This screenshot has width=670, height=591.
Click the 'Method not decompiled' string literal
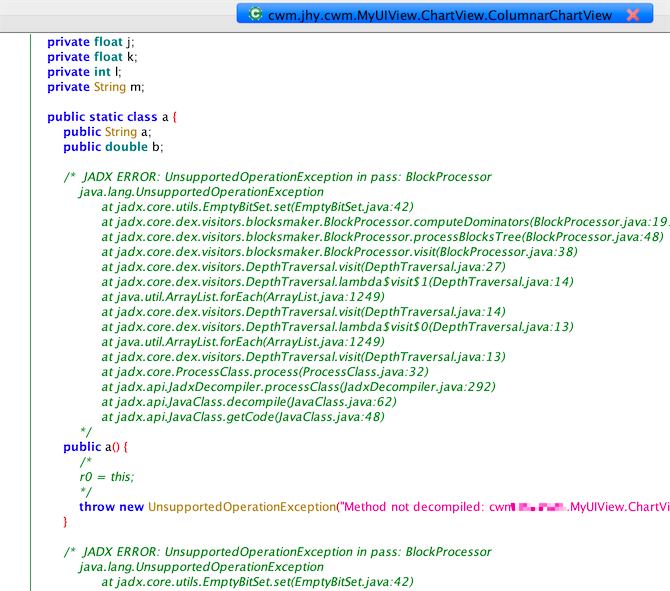coord(505,507)
